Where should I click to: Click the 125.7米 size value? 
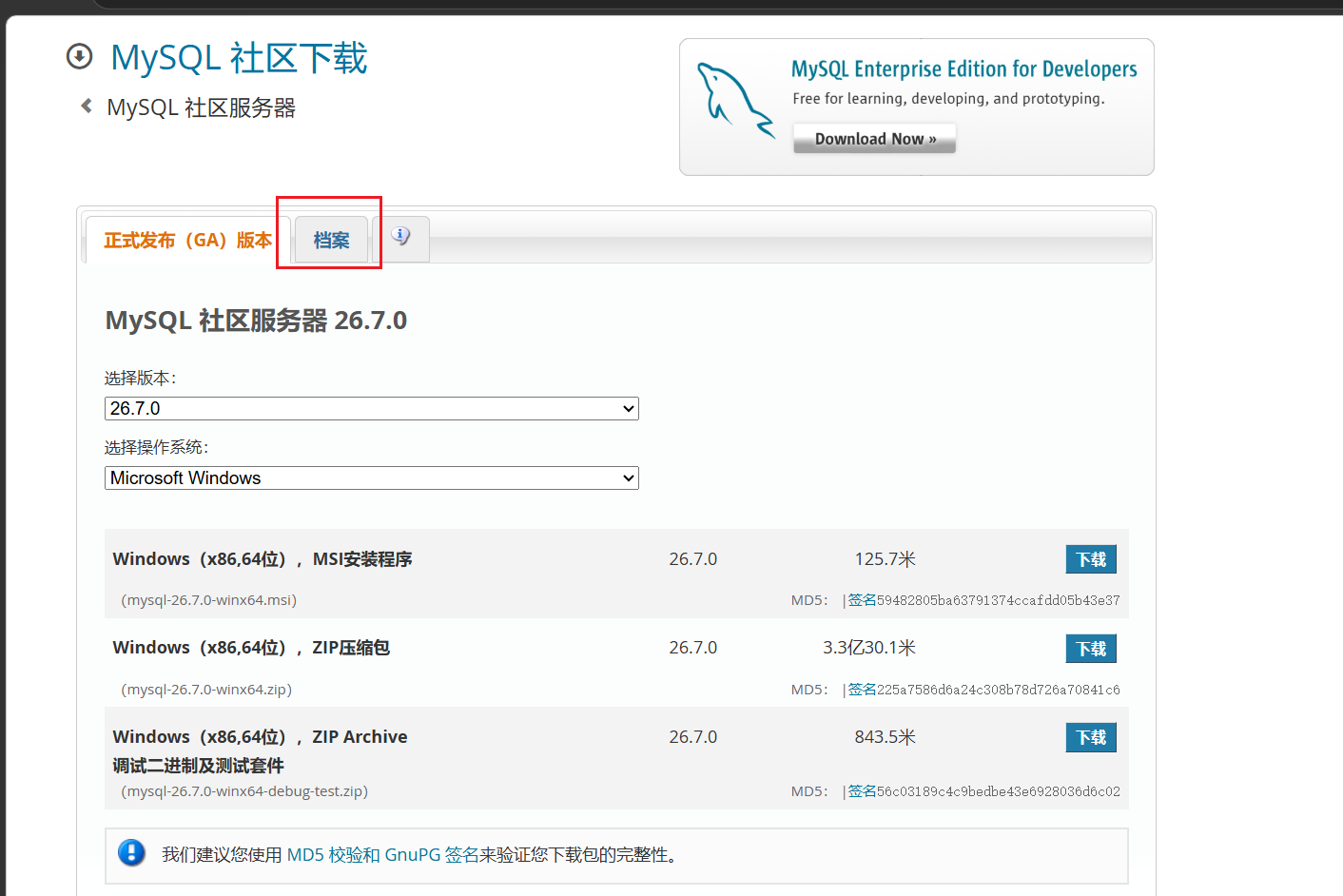tap(885, 559)
